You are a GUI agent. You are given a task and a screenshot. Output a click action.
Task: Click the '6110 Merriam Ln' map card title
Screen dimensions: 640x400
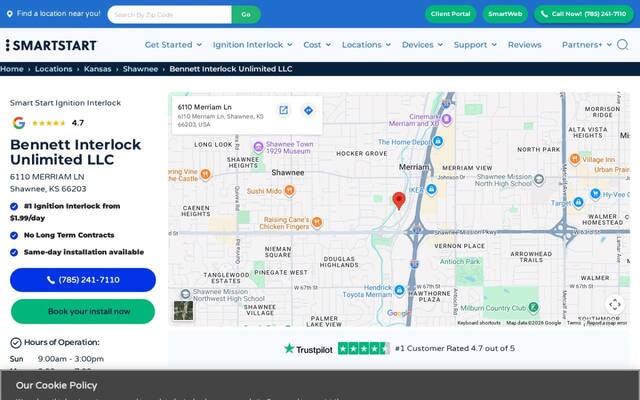204,107
